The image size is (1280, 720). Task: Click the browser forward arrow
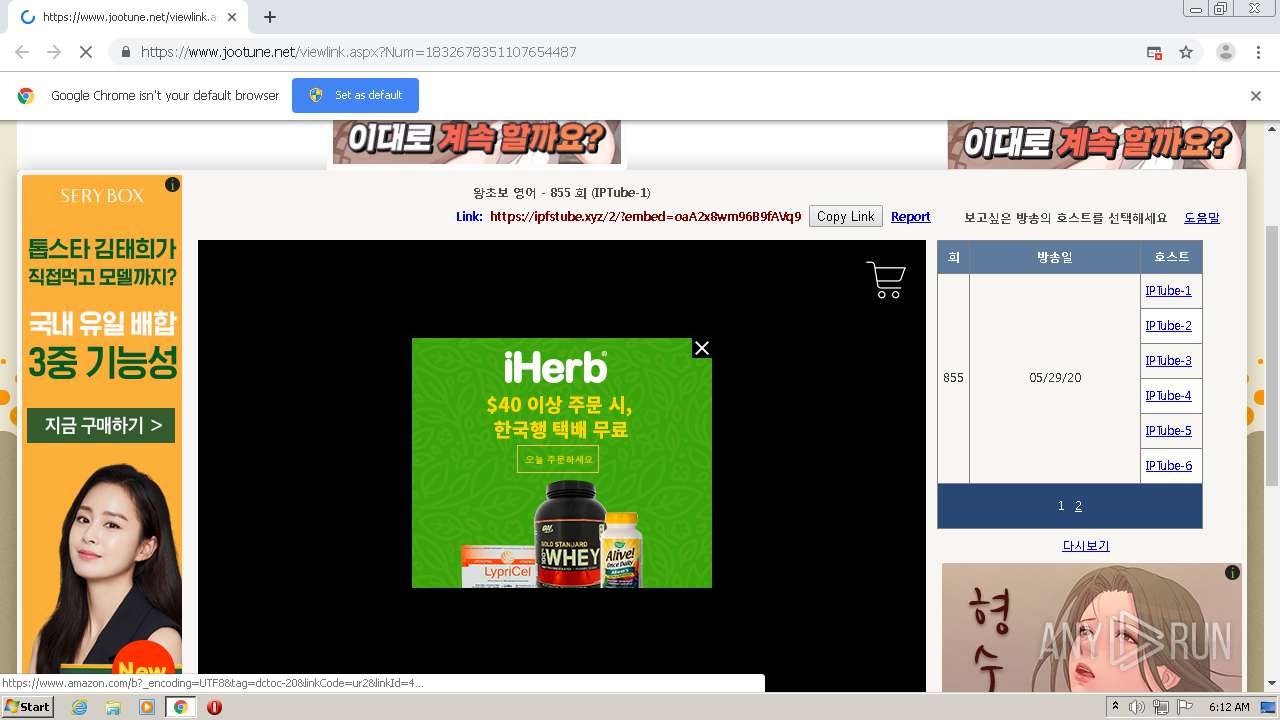click(54, 52)
